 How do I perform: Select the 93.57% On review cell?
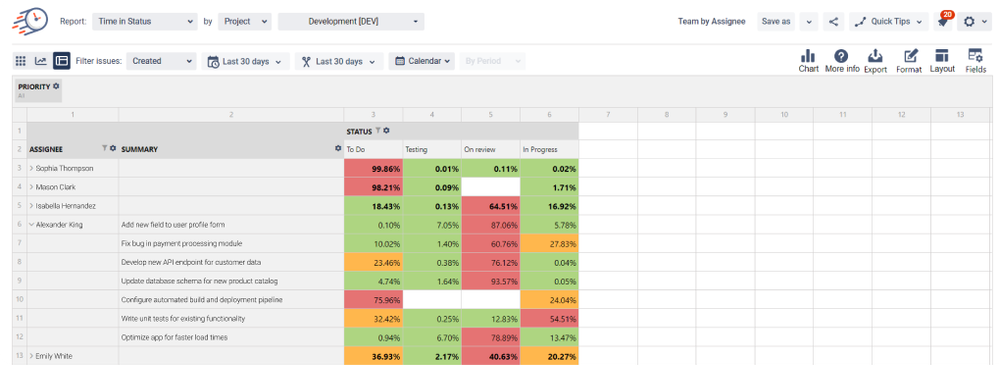[491, 281]
